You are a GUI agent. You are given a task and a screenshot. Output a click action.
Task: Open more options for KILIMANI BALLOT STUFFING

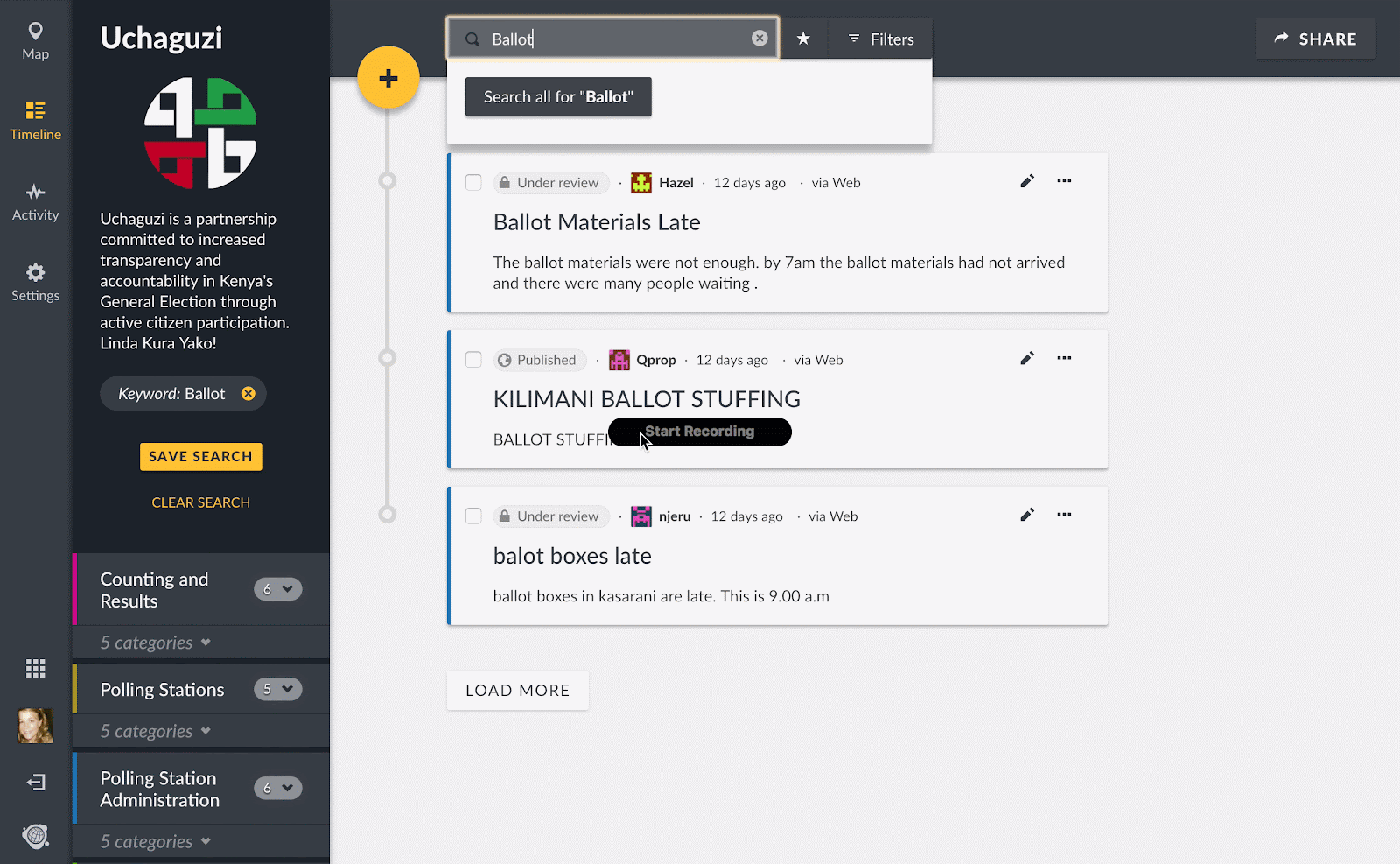point(1064,358)
